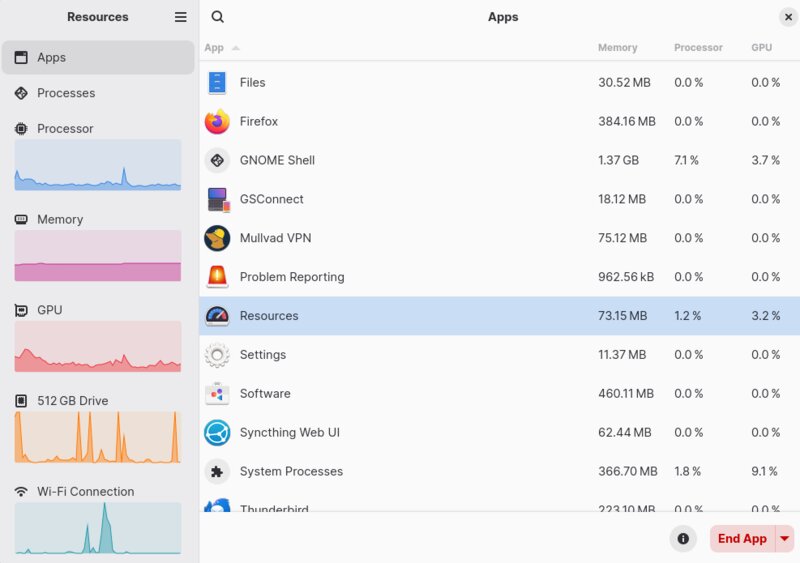This screenshot has height=563, width=800.
Task: Sort by the App column header
Action: (214, 48)
